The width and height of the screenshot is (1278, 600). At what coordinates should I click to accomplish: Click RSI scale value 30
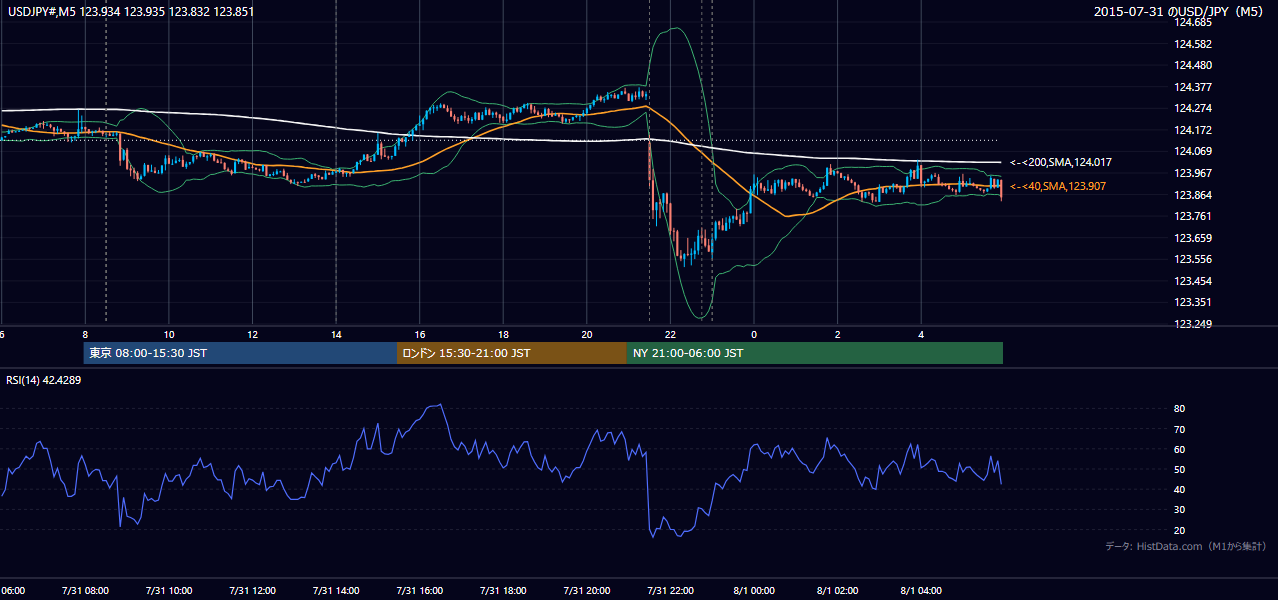point(1180,510)
